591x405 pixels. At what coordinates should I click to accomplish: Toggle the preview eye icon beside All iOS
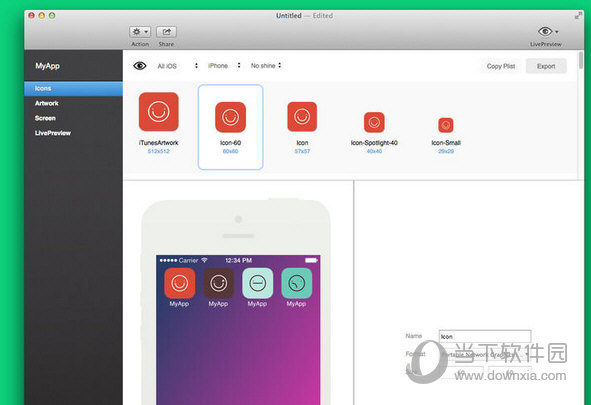[139, 66]
